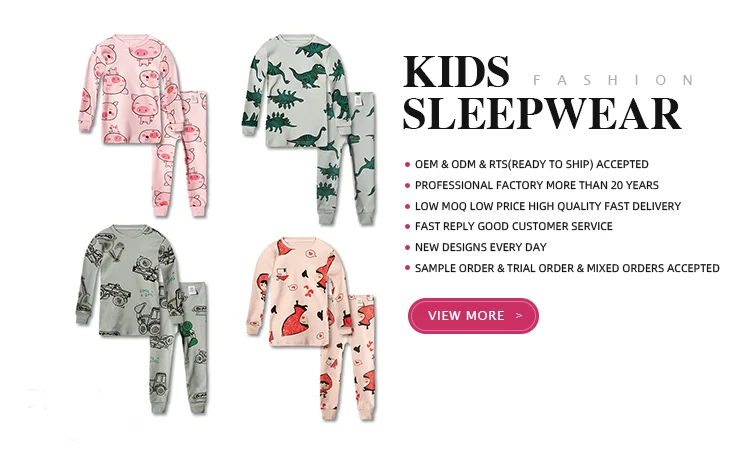Image resolution: width=750 pixels, height=450 pixels.
Task: Click the FASHION subtitle text
Action: click(613, 80)
